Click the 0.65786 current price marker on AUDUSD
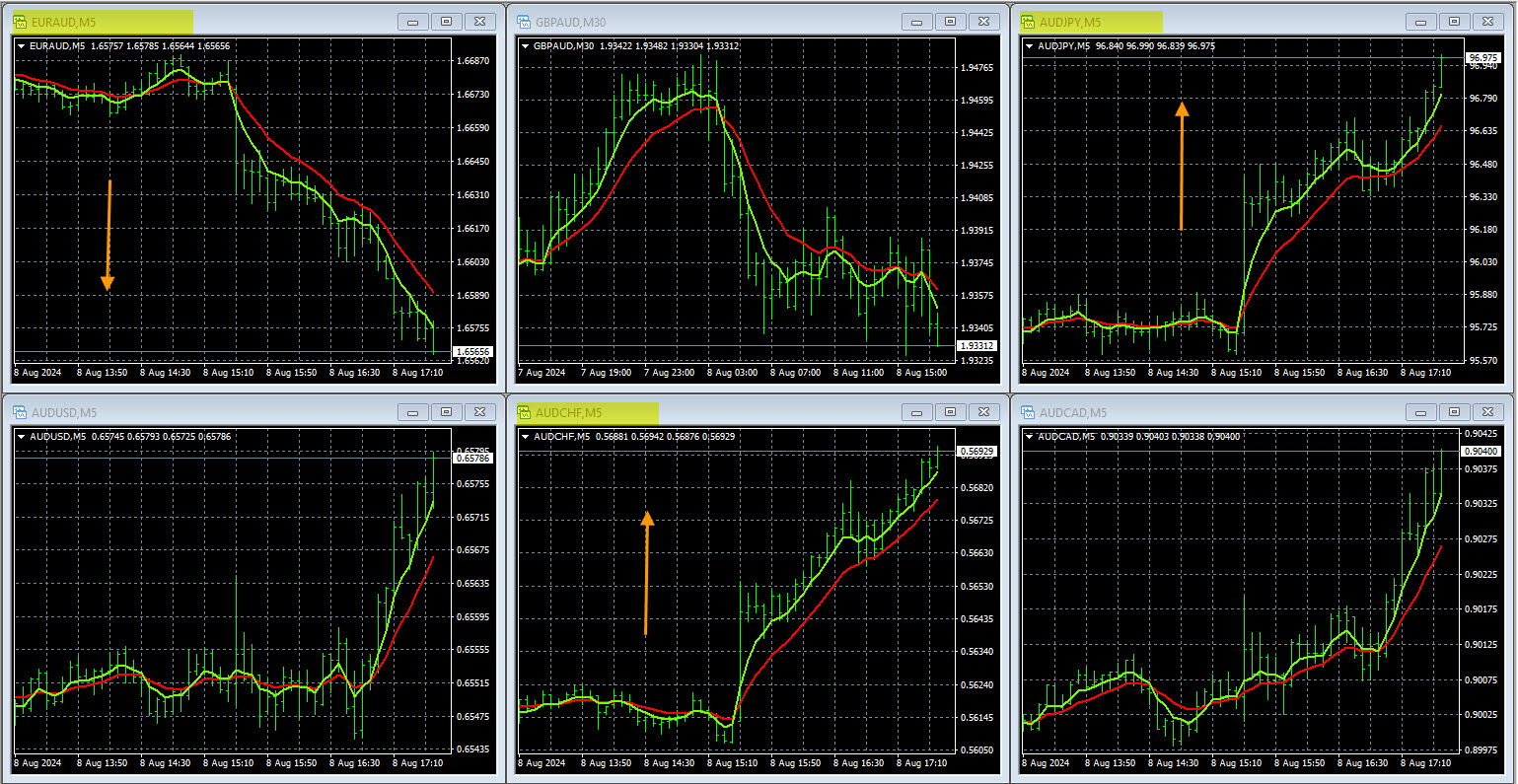Screen dimensions: 1518x784 tap(473, 458)
